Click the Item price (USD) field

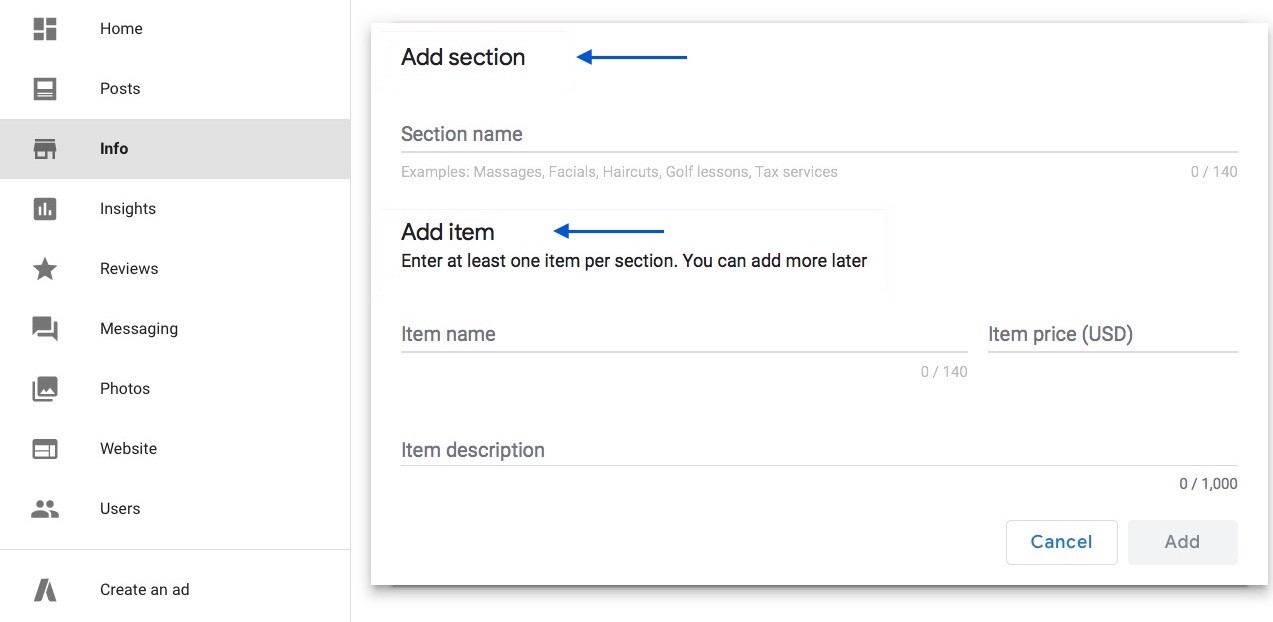click(x=1113, y=335)
